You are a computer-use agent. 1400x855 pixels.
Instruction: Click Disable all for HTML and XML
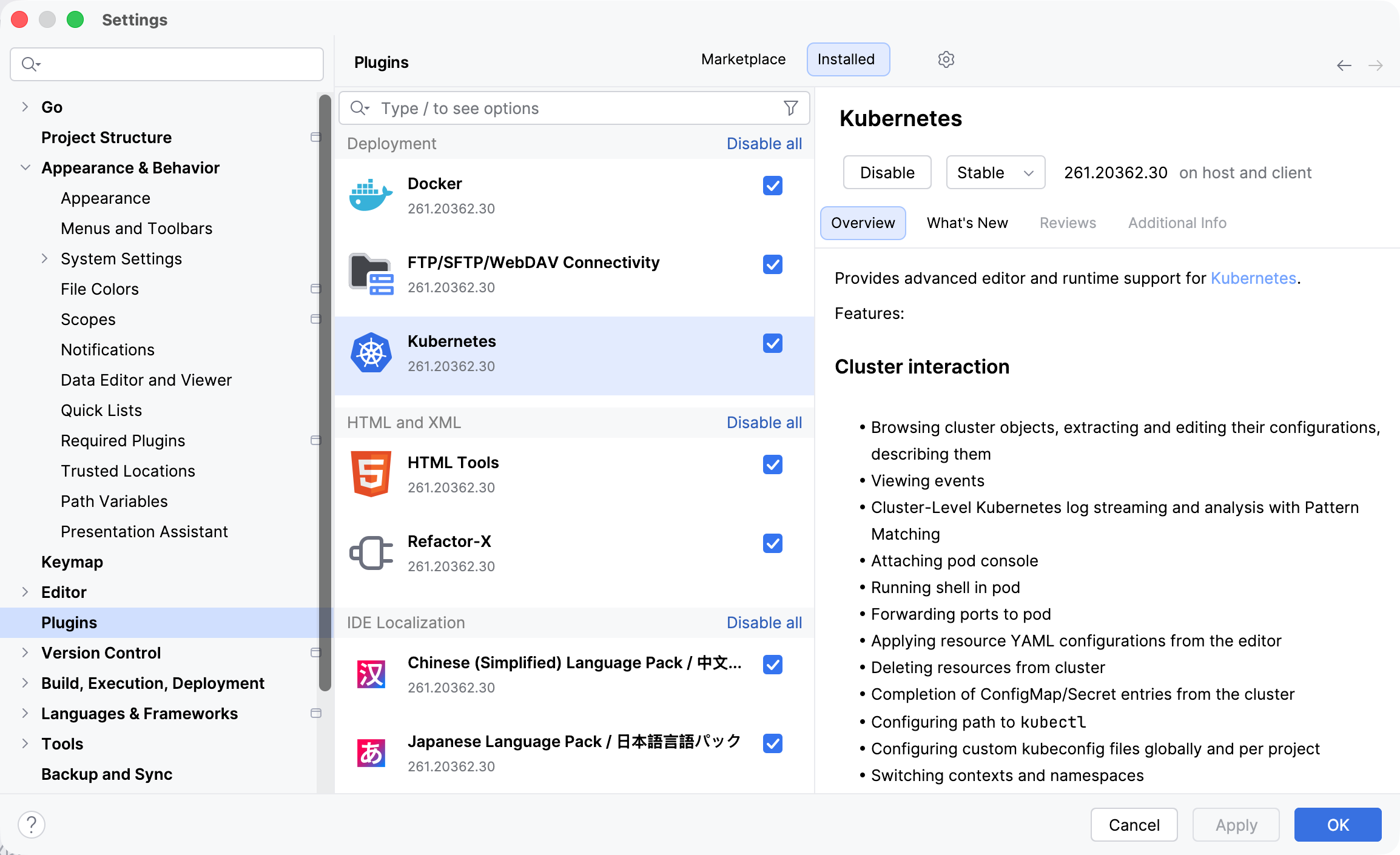pos(764,423)
